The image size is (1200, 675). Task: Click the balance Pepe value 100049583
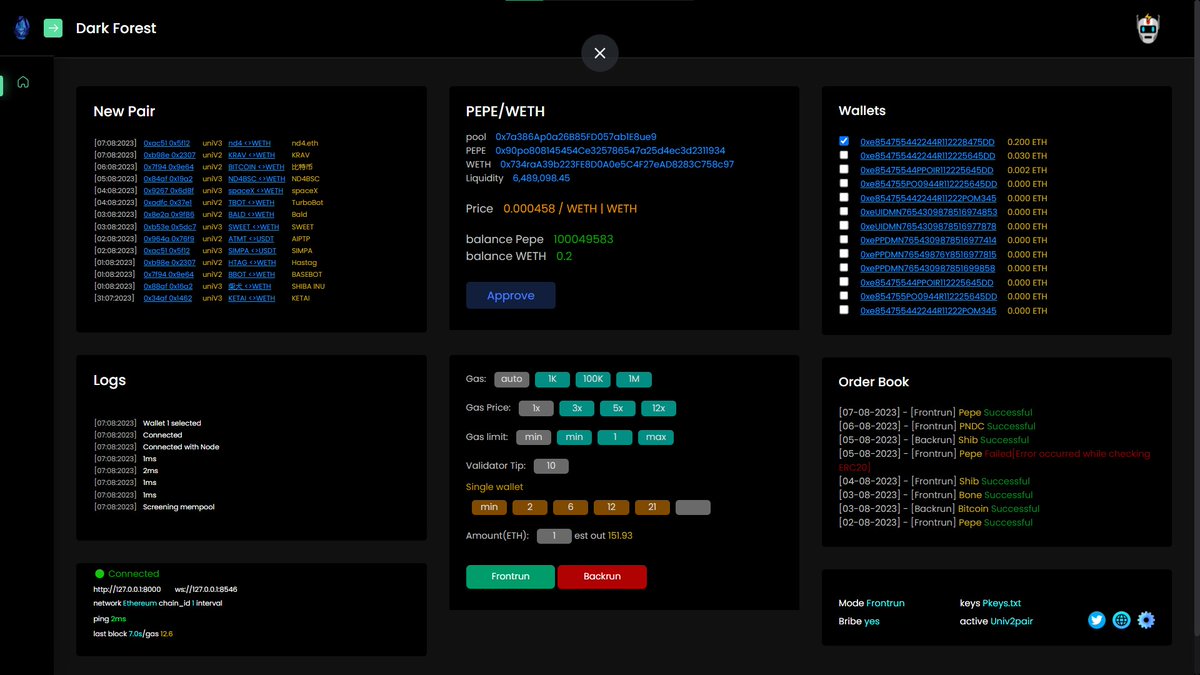coord(583,240)
